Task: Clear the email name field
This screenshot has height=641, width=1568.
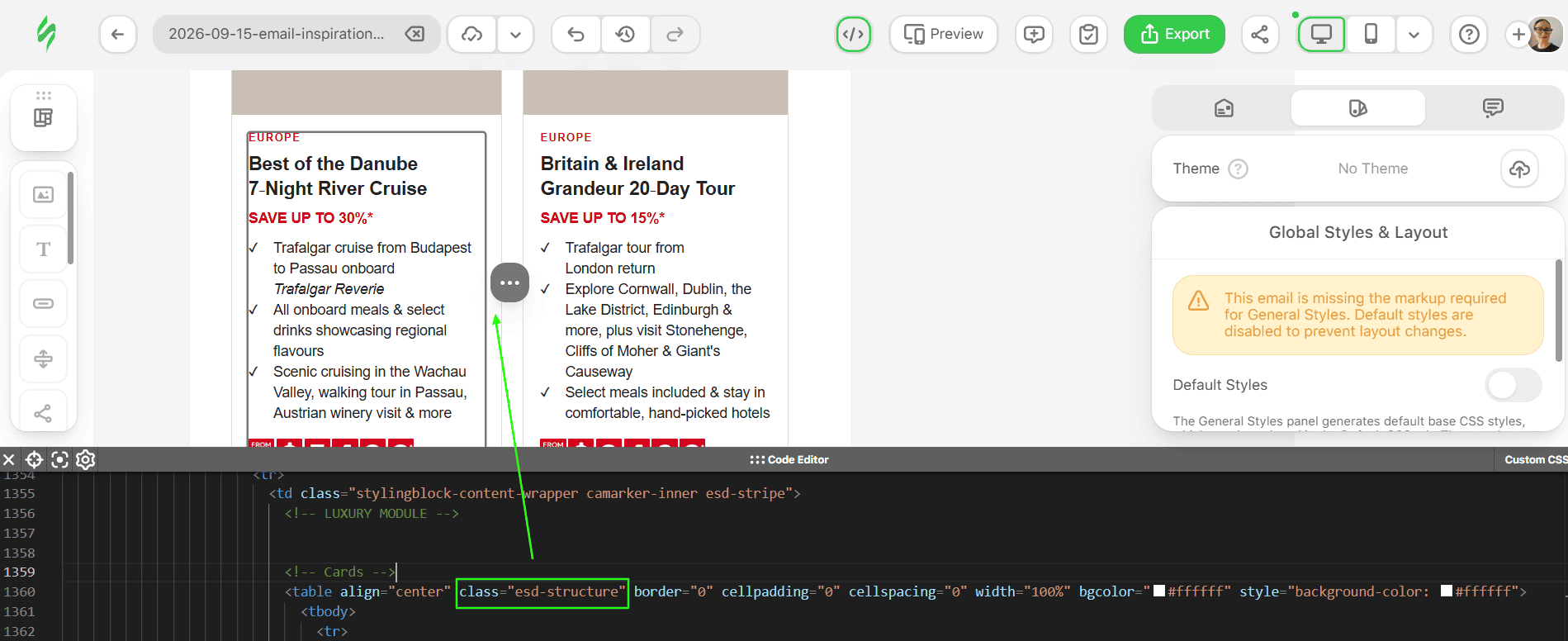Action: pos(415,34)
